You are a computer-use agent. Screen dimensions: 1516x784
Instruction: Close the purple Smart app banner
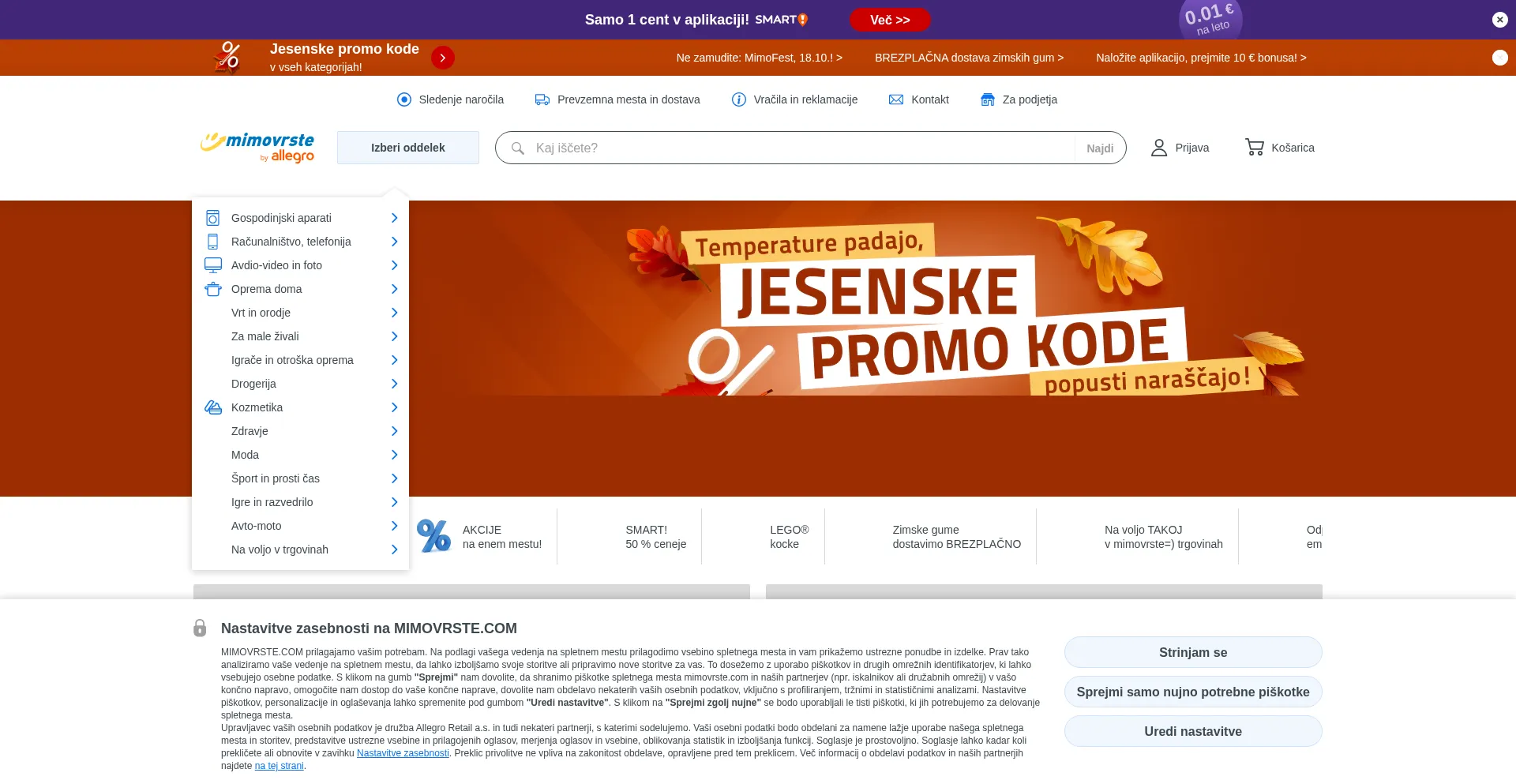pos(1500,20)
